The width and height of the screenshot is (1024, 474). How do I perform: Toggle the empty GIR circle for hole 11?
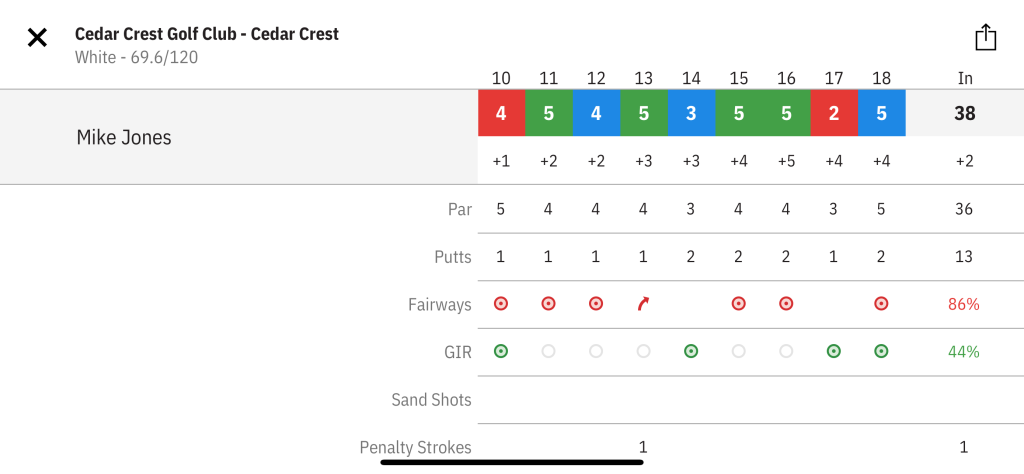pos(548,351)
